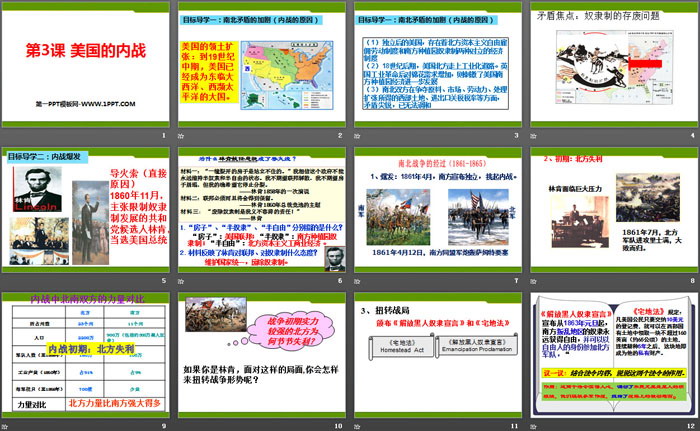The height and width of the screenshot is (431, 700).
Task: Click the animation star icon under slide 12
Action: point(530,424)
